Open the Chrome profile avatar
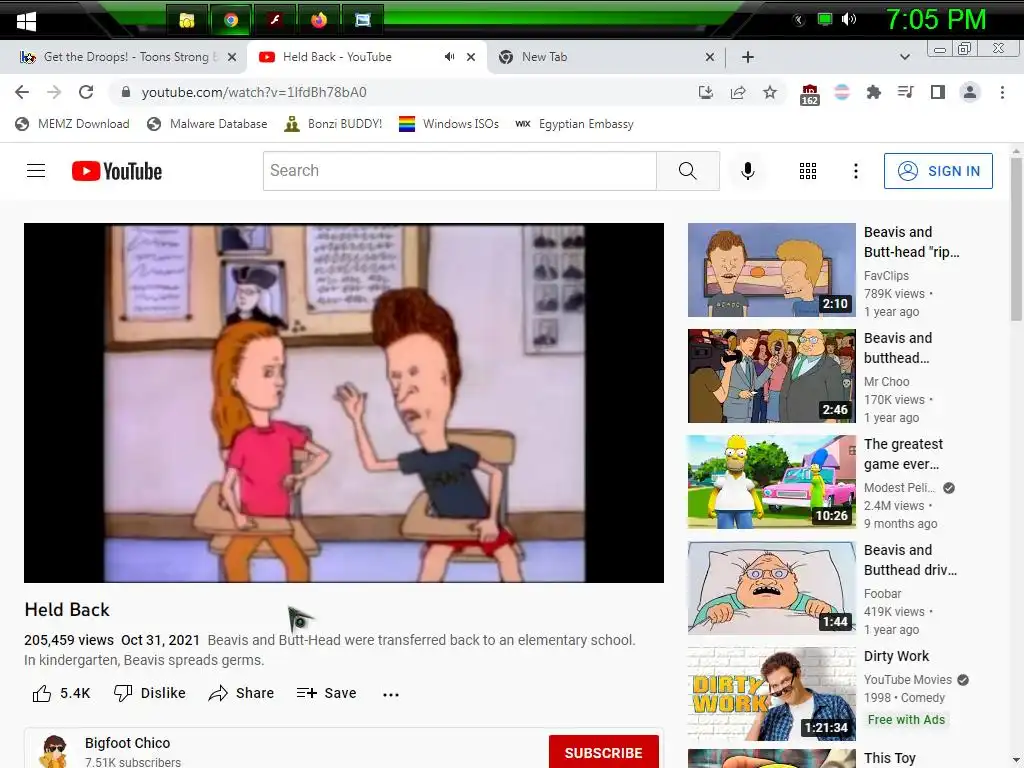Image resolution: width=1024 pixels, height=768 pixels. (x=970, y=92)
